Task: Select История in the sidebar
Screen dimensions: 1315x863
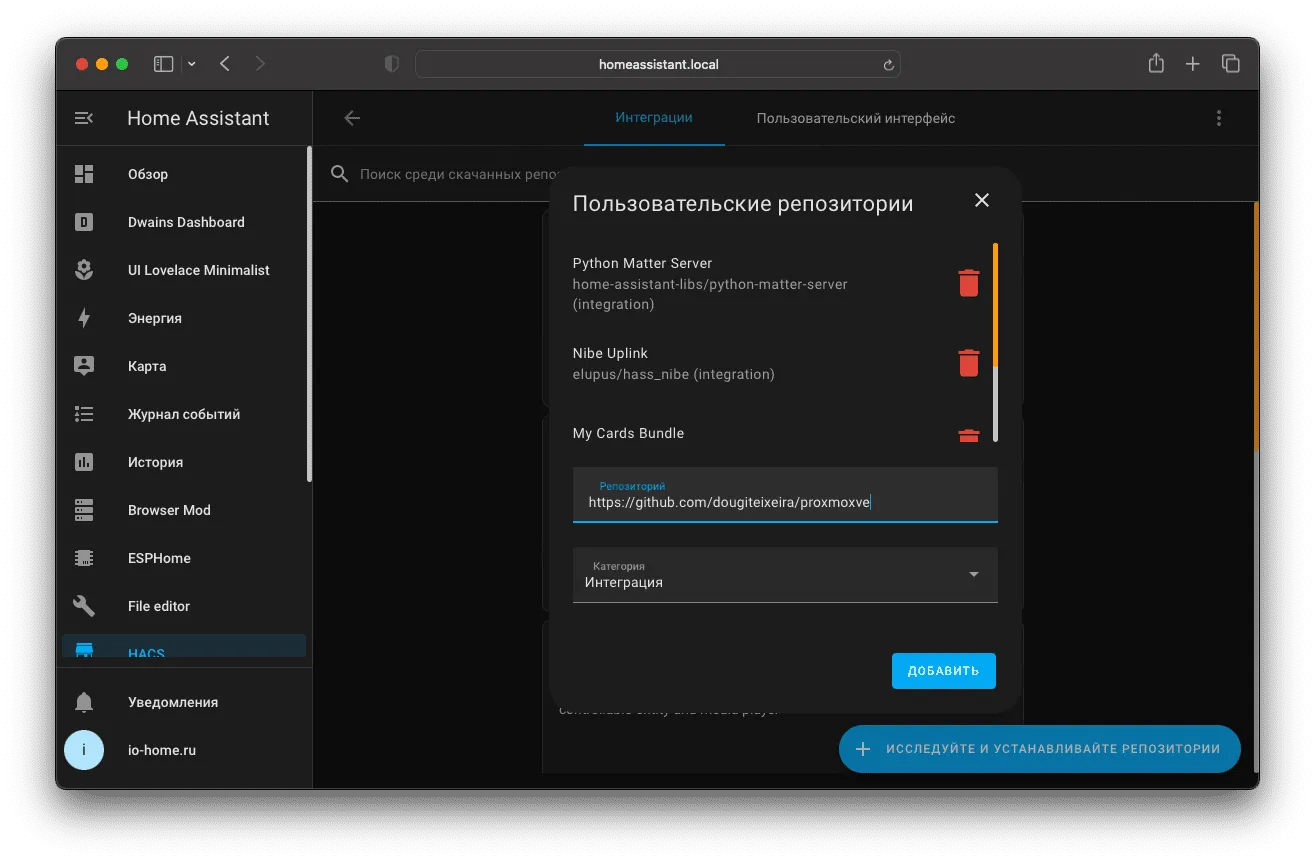Action: click(x=184, y=462)
